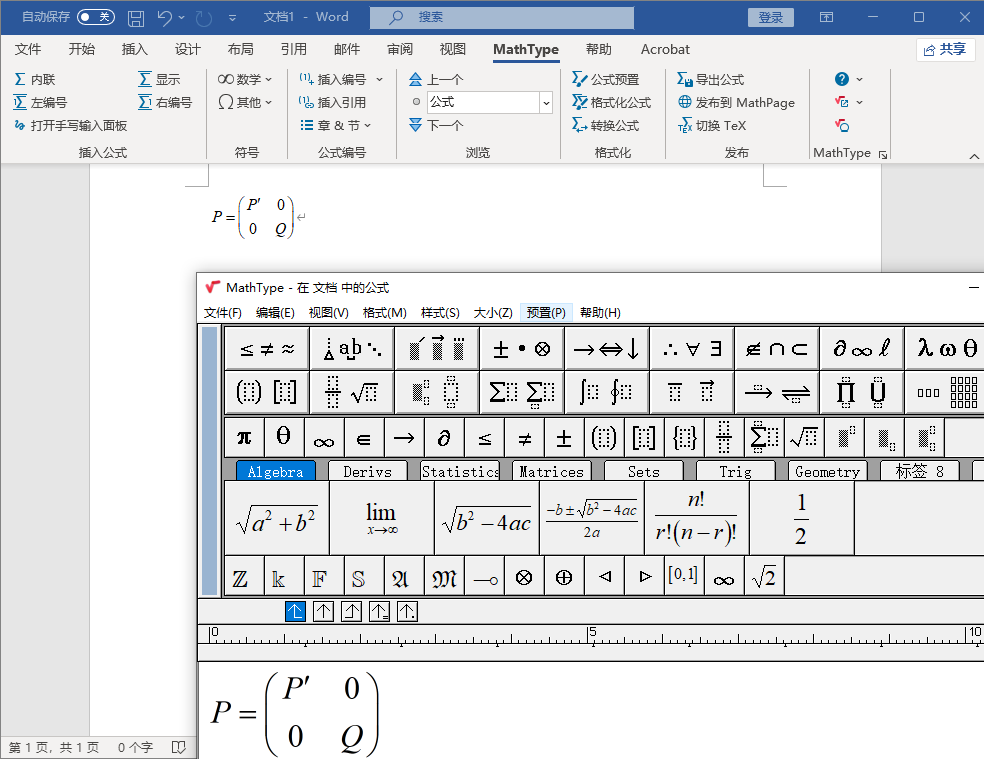Switch to the Acrobat ribbon tab

[665, 49]
